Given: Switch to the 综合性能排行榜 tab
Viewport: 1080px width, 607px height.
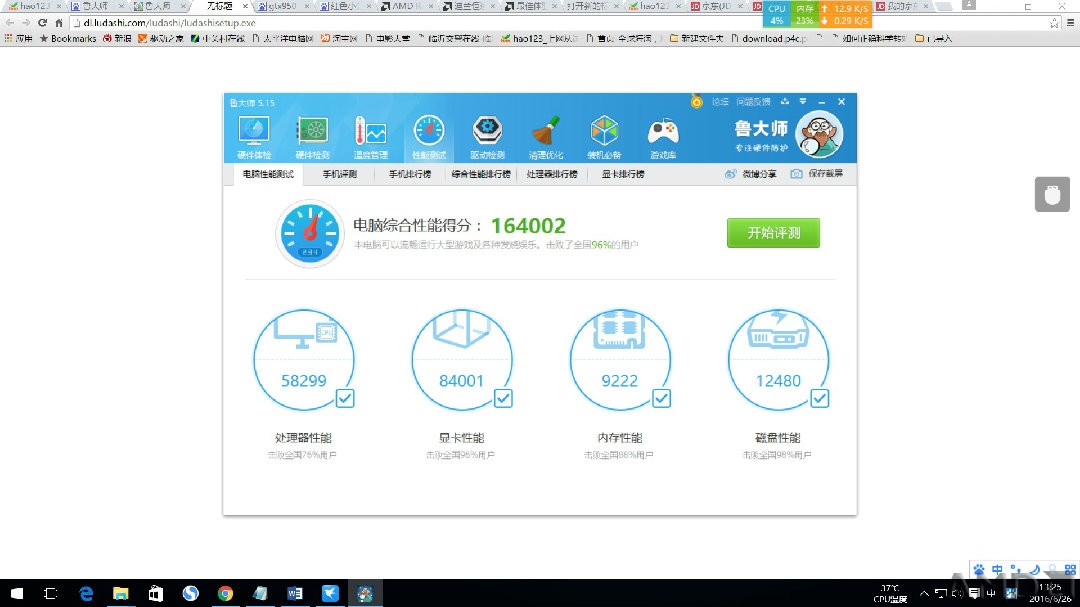Looking at the screenshot, I should pos(481,174).
